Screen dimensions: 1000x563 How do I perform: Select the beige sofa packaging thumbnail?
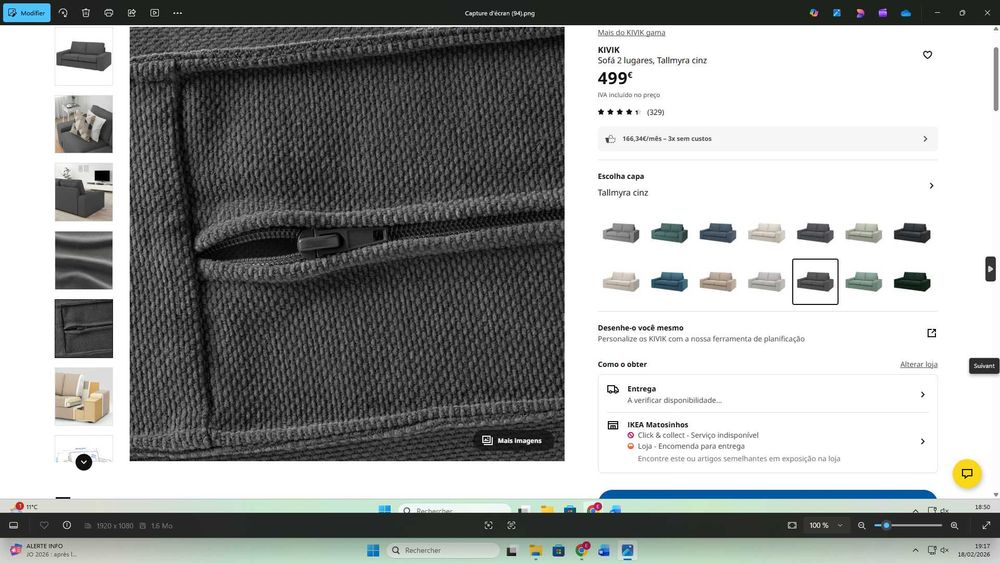pyautogui.click(x=84, y=397)
